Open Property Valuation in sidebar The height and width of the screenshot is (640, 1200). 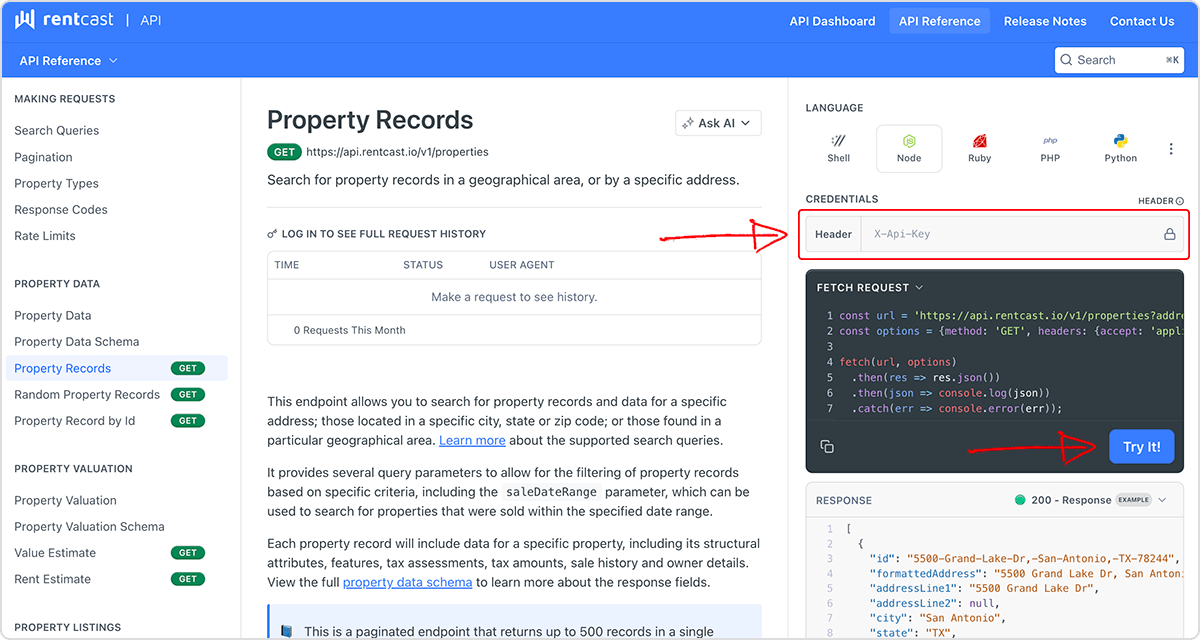[65, 501]
